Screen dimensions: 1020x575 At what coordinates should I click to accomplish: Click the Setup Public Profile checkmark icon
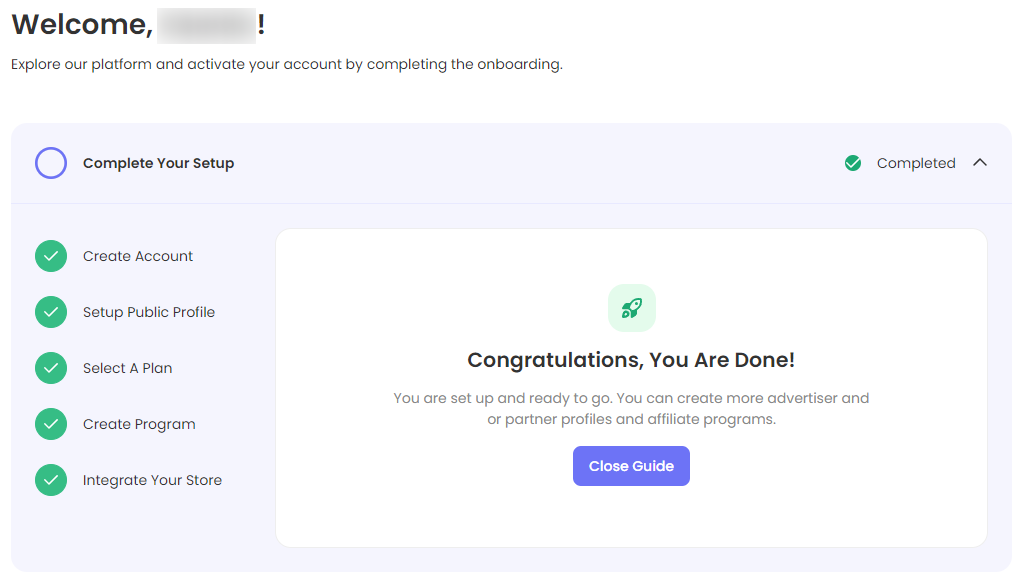[51, 312]
